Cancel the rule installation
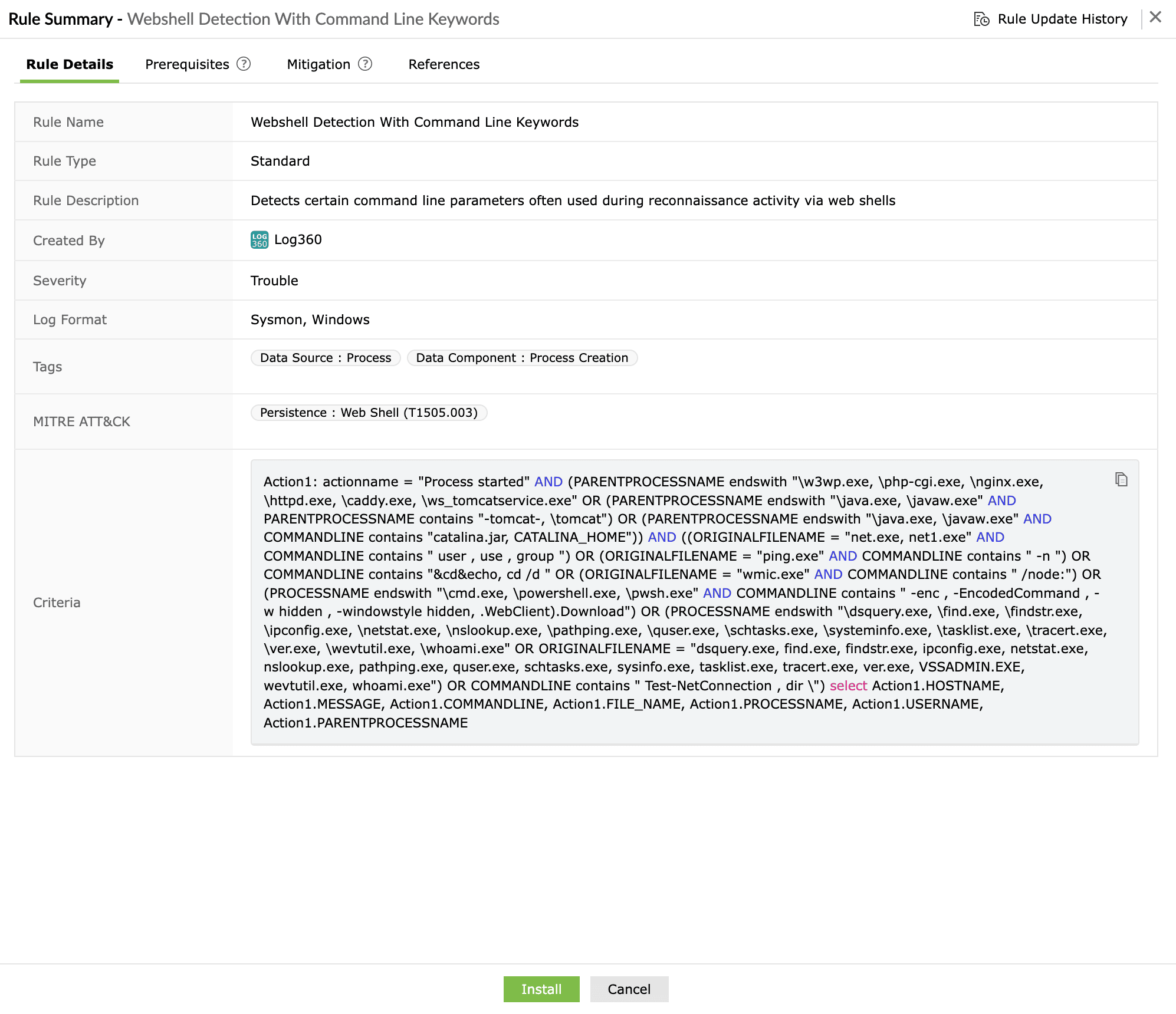This screenshot has height=1014, width=1176. pos(629,989)
